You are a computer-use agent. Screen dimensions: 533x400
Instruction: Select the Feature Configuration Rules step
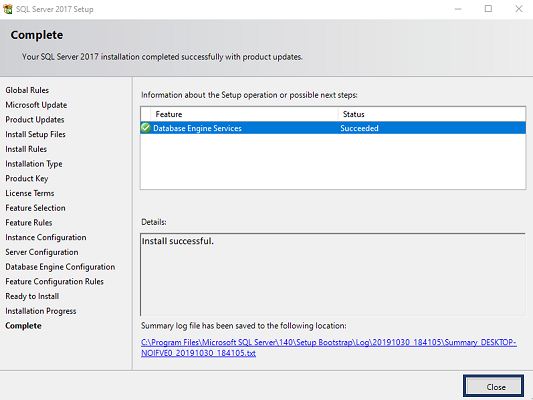click(x=54, y=281)
